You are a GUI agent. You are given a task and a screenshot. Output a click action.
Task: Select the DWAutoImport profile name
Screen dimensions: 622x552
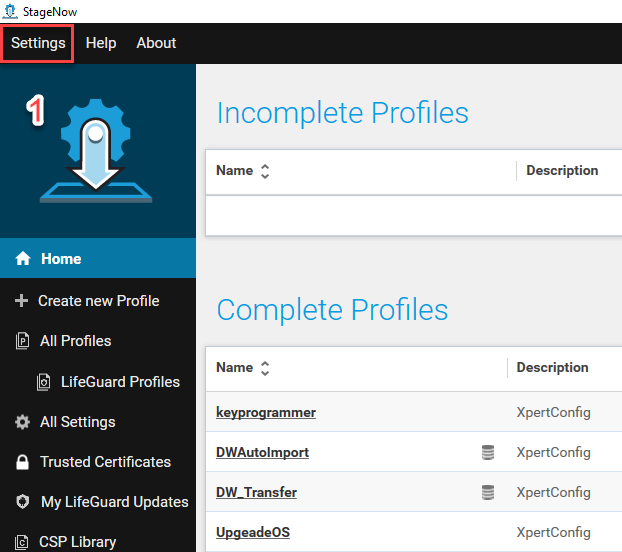(x=262, y=452)
